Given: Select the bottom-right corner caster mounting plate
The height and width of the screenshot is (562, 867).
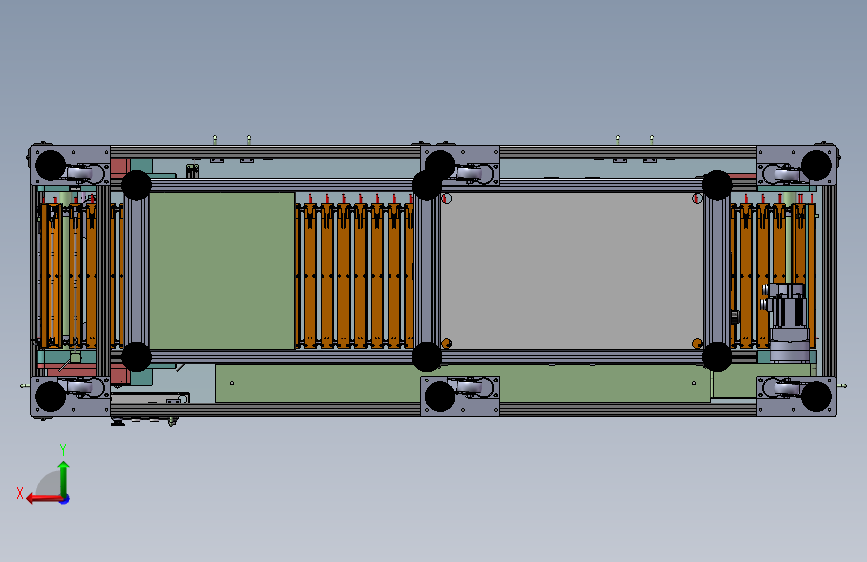Looking at the screenshot, I should tap(796, 396).
